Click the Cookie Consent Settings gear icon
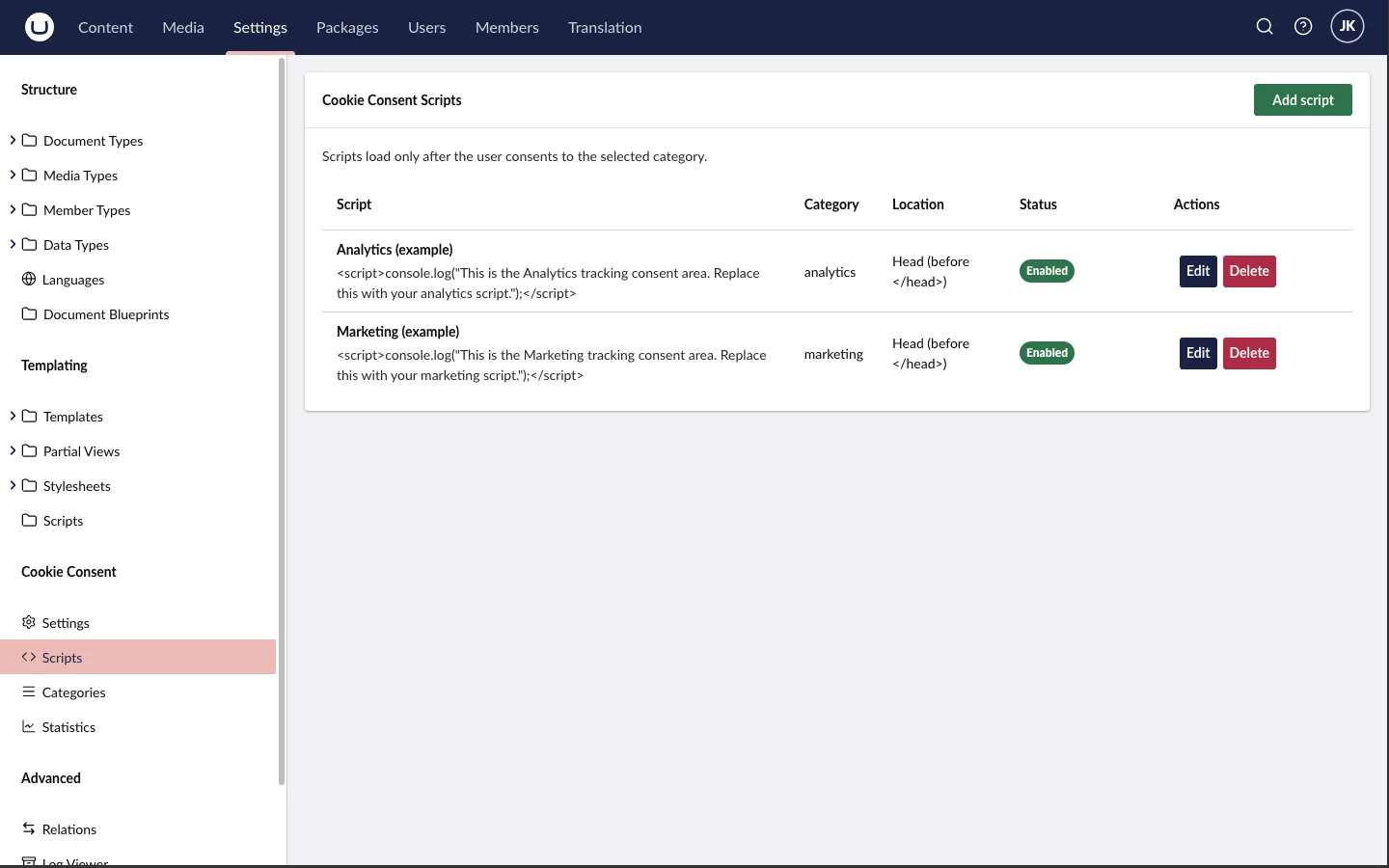The width and height of the screenshot is (1389, 868). coord(29,623)
